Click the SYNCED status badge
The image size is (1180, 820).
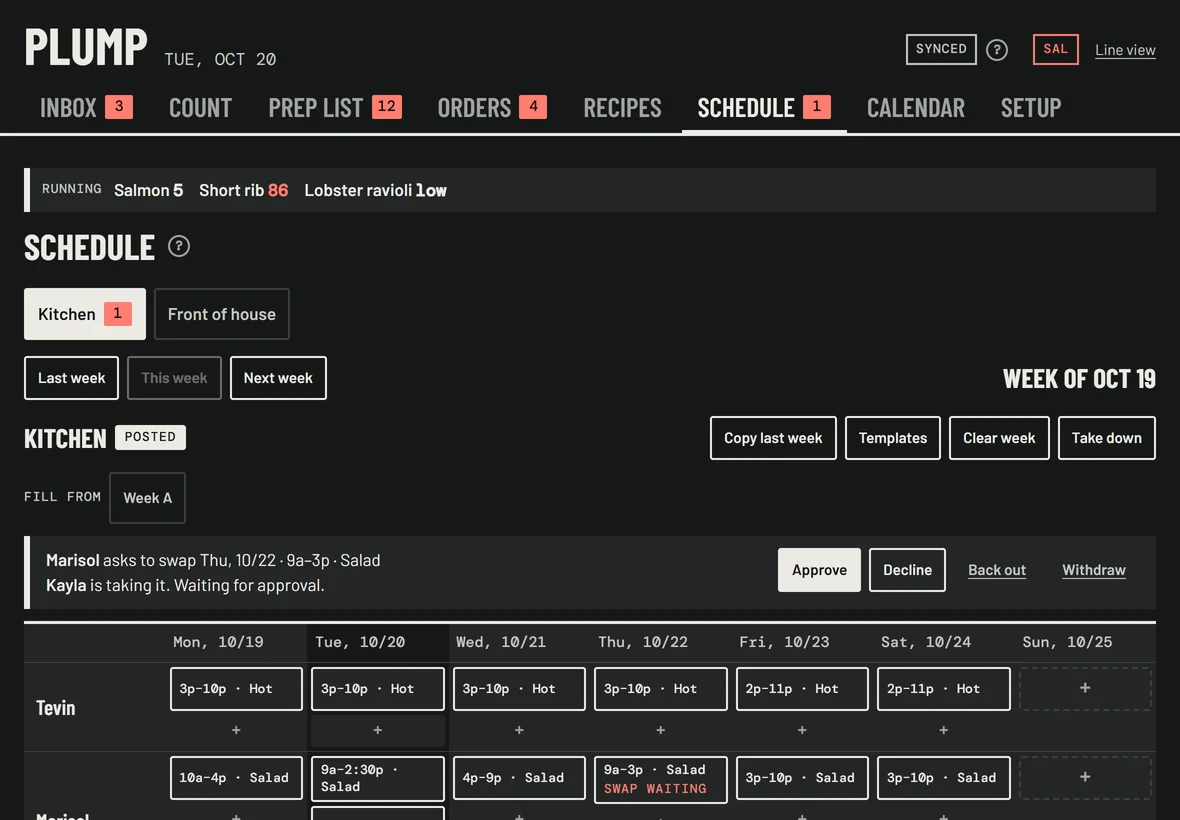[x=941, y=49]
